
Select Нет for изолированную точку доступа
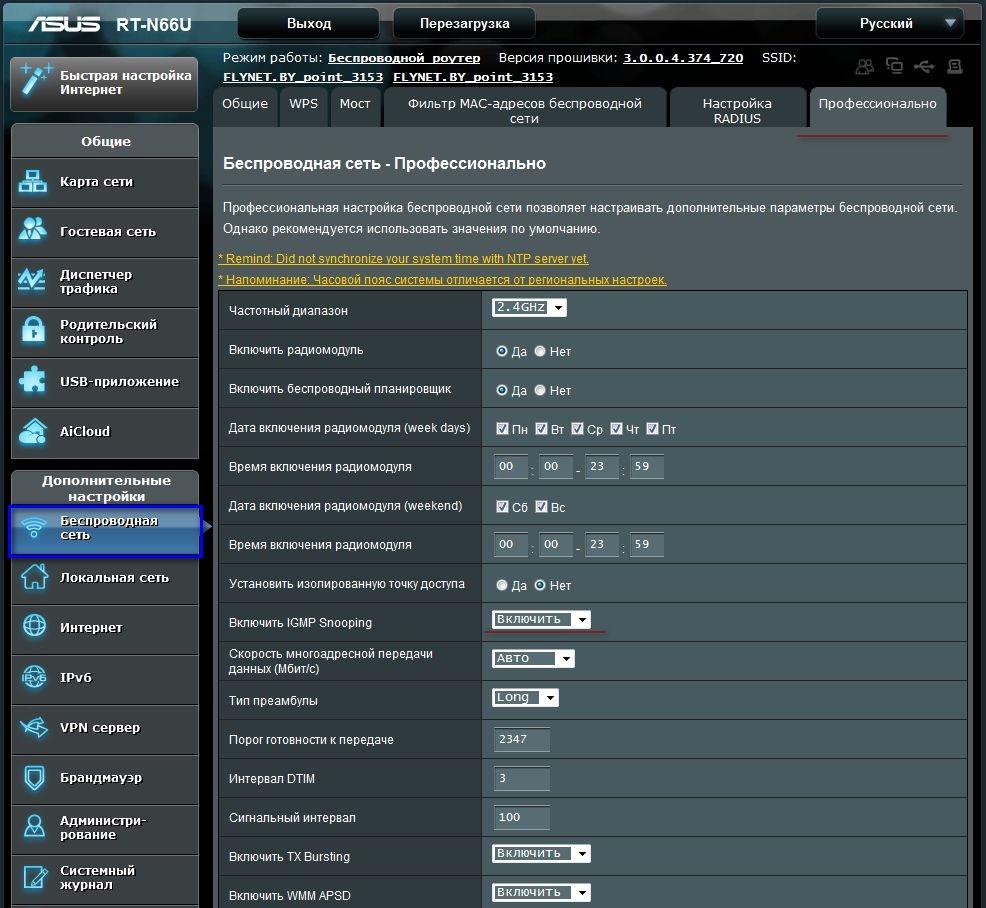click(540, 585)
